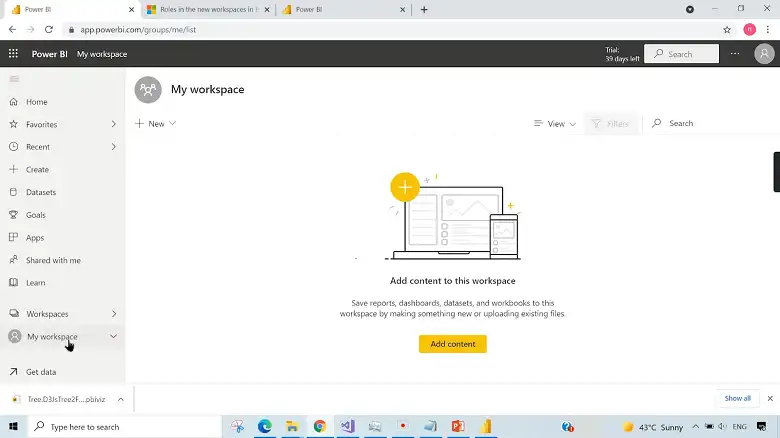
Task: Open the New dropdown menu
Action: (155, 123)
